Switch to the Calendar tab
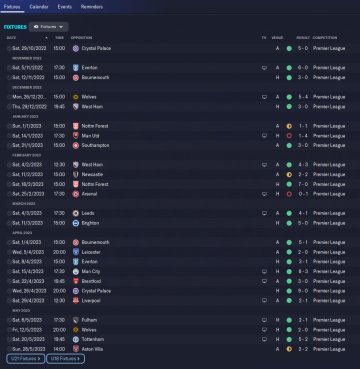This screenshot has width=360, height=369. 39,7
